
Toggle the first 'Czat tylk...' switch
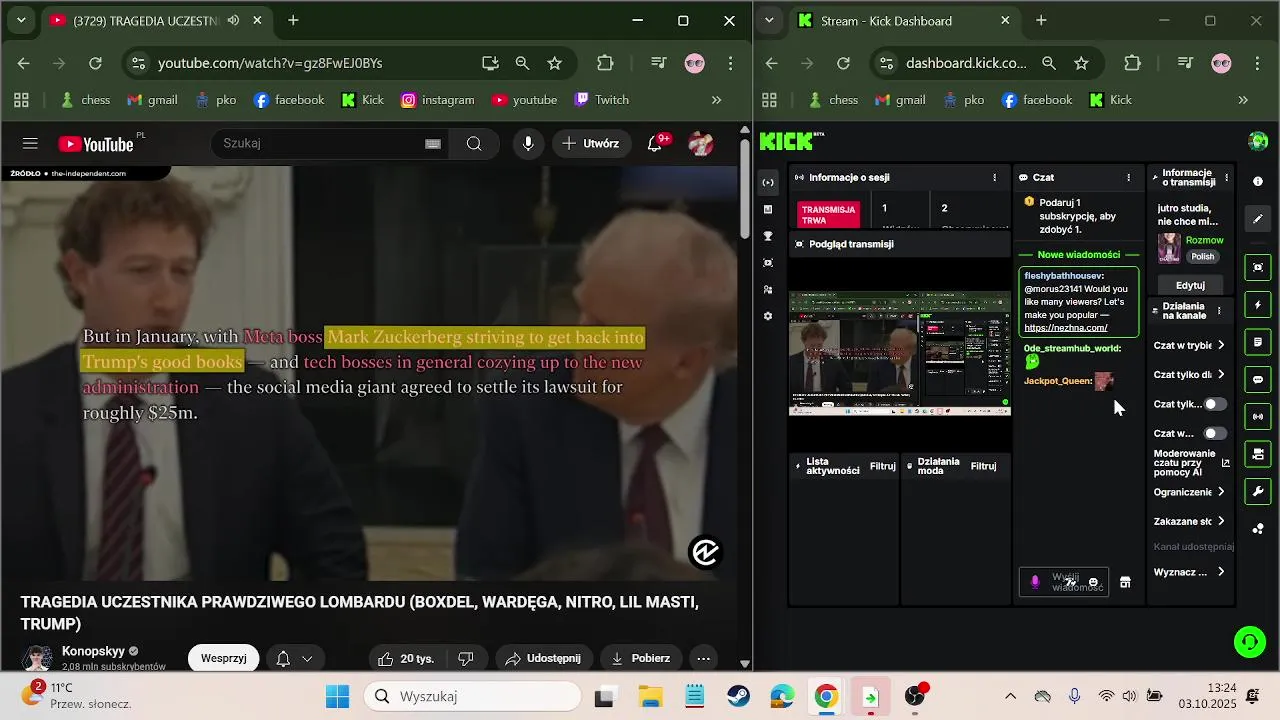[1214, 404]
